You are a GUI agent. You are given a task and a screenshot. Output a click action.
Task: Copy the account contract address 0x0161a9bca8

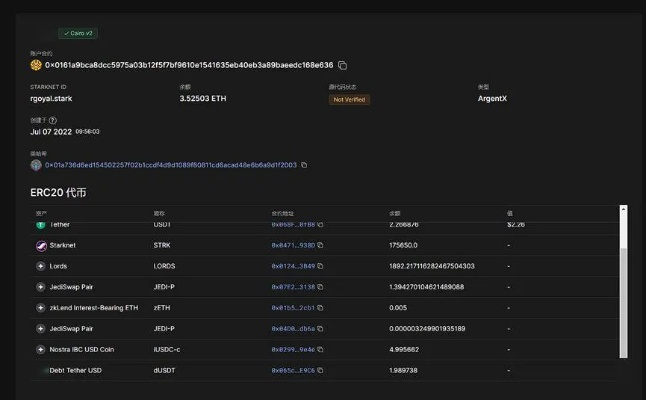coord(342,65)
